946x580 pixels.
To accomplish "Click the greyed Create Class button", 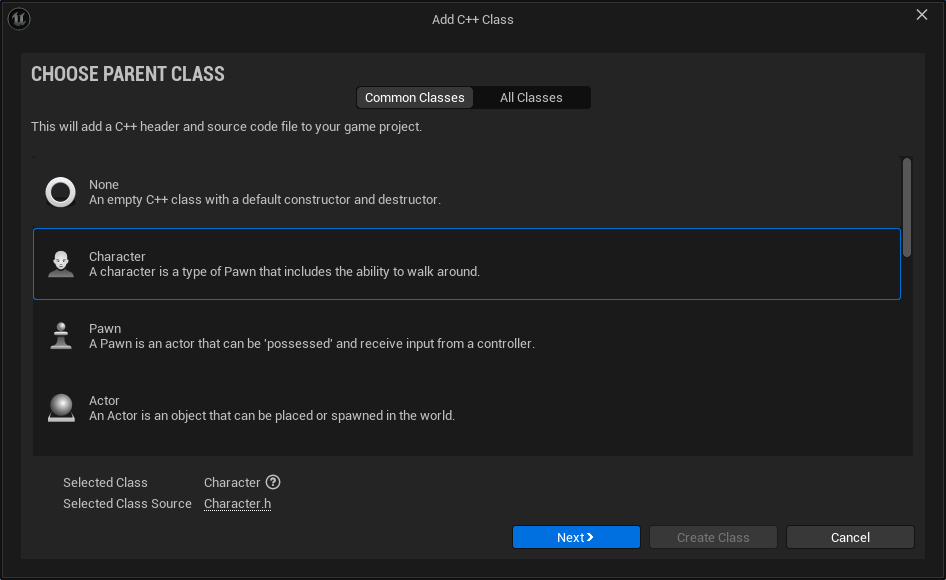I will click(x=713, y=537).
